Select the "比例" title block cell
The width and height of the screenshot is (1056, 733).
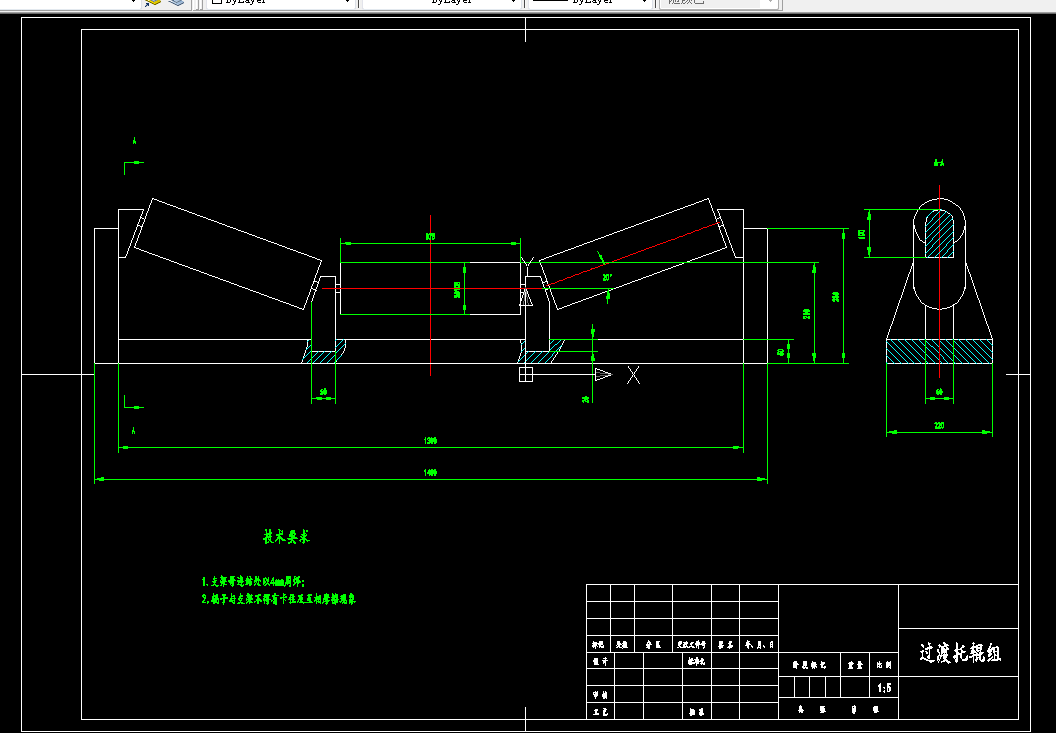(884, 665)
